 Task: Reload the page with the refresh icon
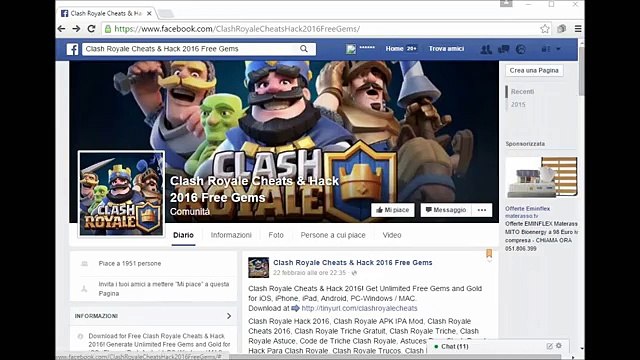[x=91, y=29]
